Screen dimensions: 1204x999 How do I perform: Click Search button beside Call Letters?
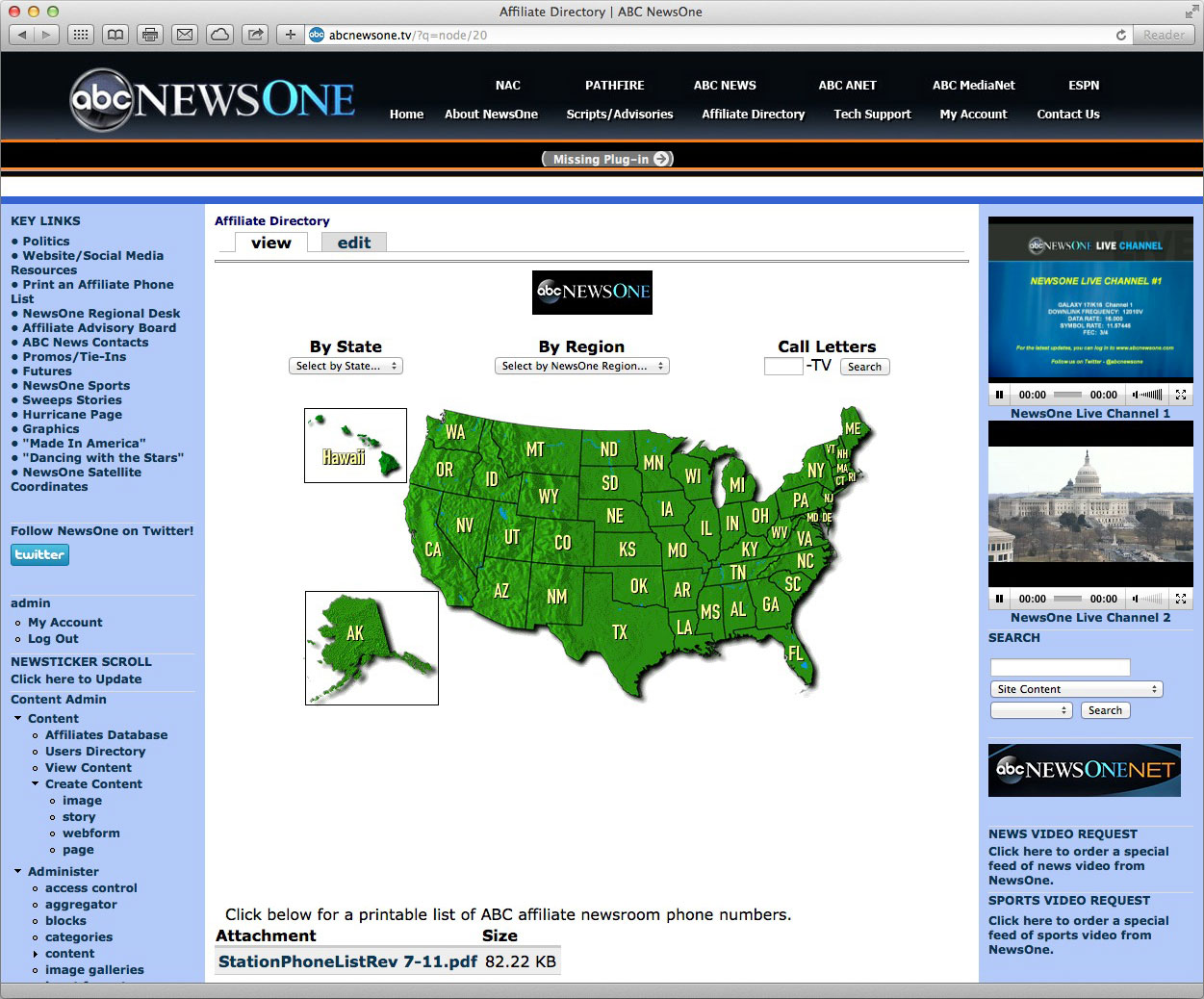click(864, 367)
